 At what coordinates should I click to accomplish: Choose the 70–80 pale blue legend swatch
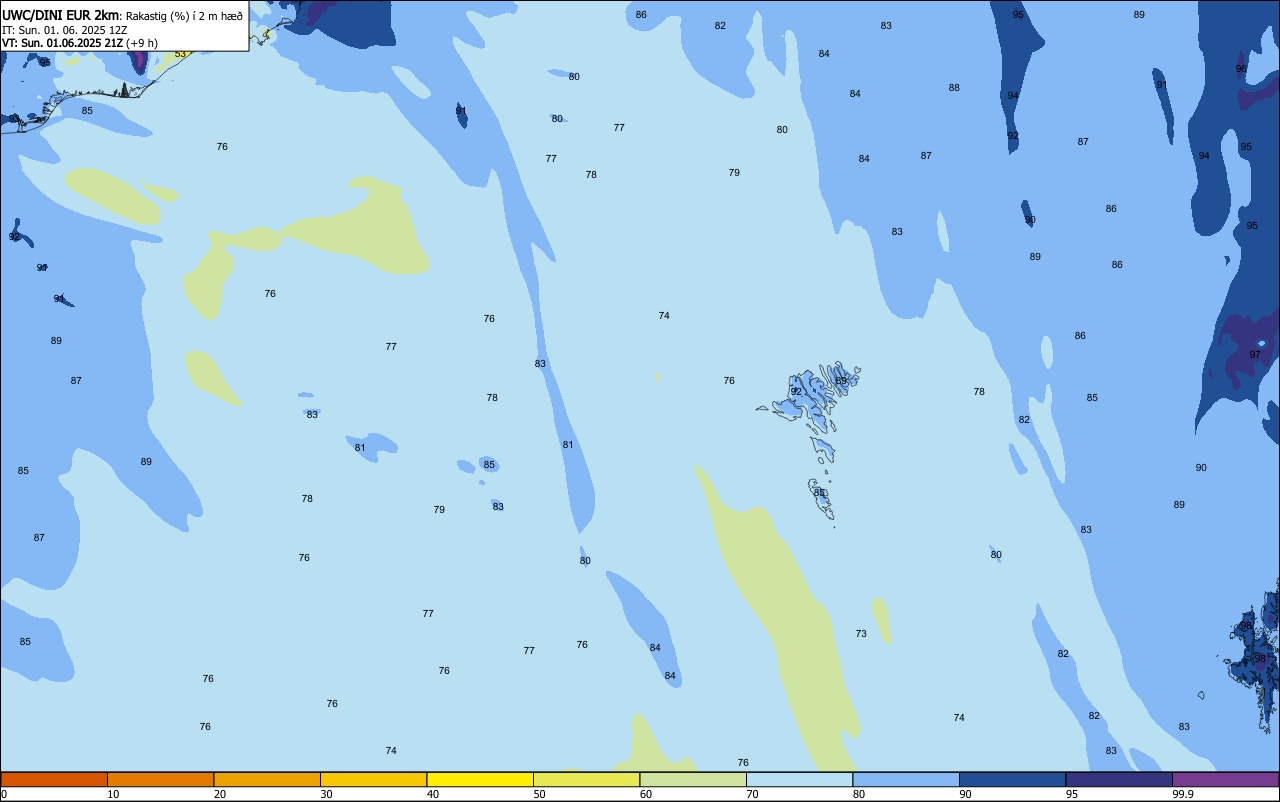click(x=799, y=779)
